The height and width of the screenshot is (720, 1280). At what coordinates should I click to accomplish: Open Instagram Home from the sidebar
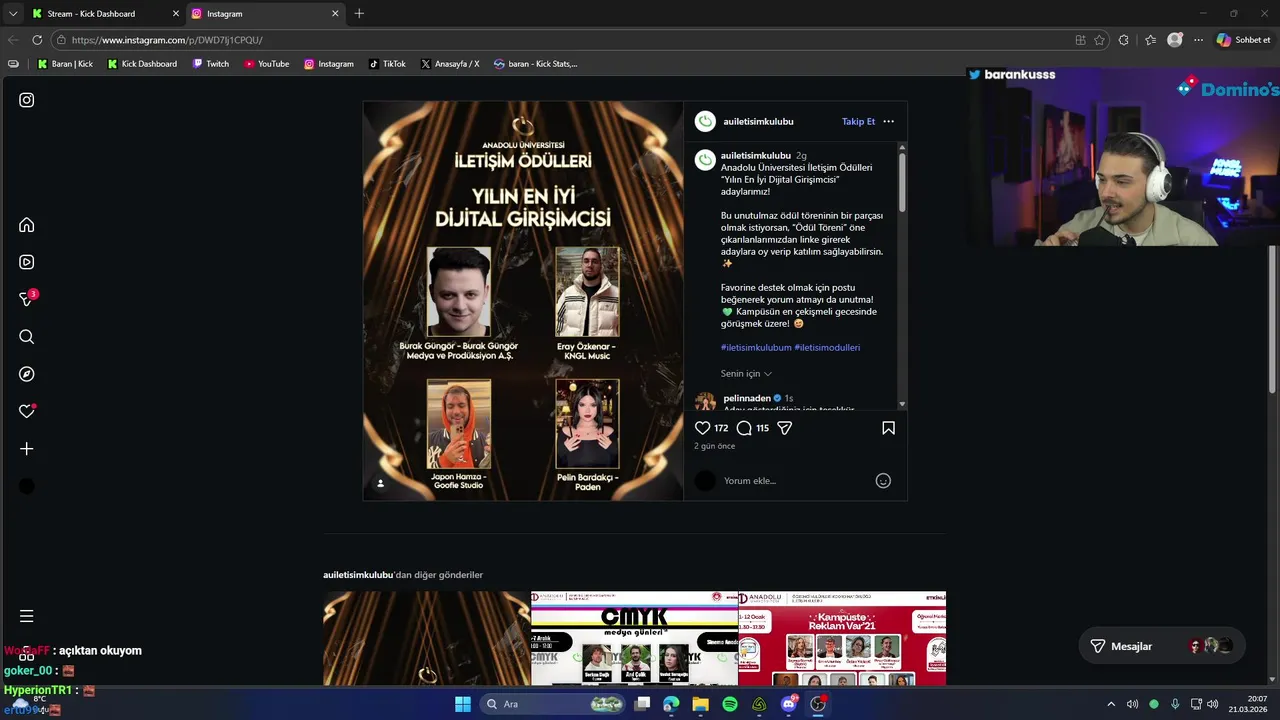coord(27,225)
